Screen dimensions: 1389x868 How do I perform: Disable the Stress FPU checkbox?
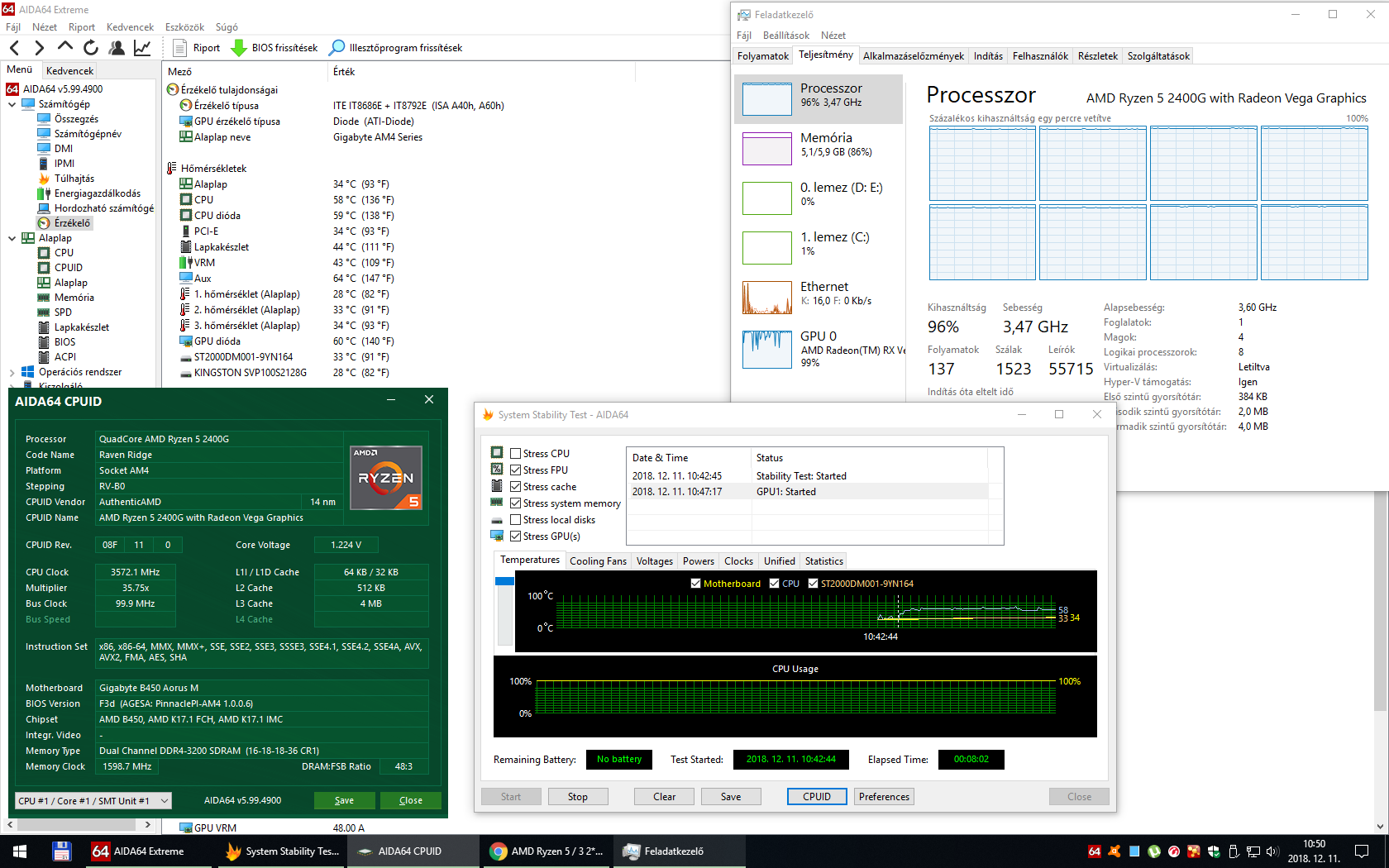tap(515, 470)
